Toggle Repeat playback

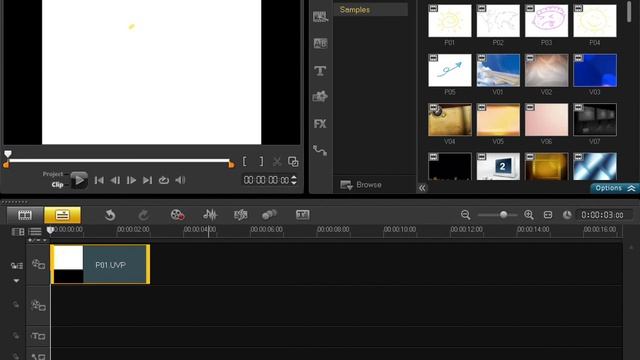(164, 180)
